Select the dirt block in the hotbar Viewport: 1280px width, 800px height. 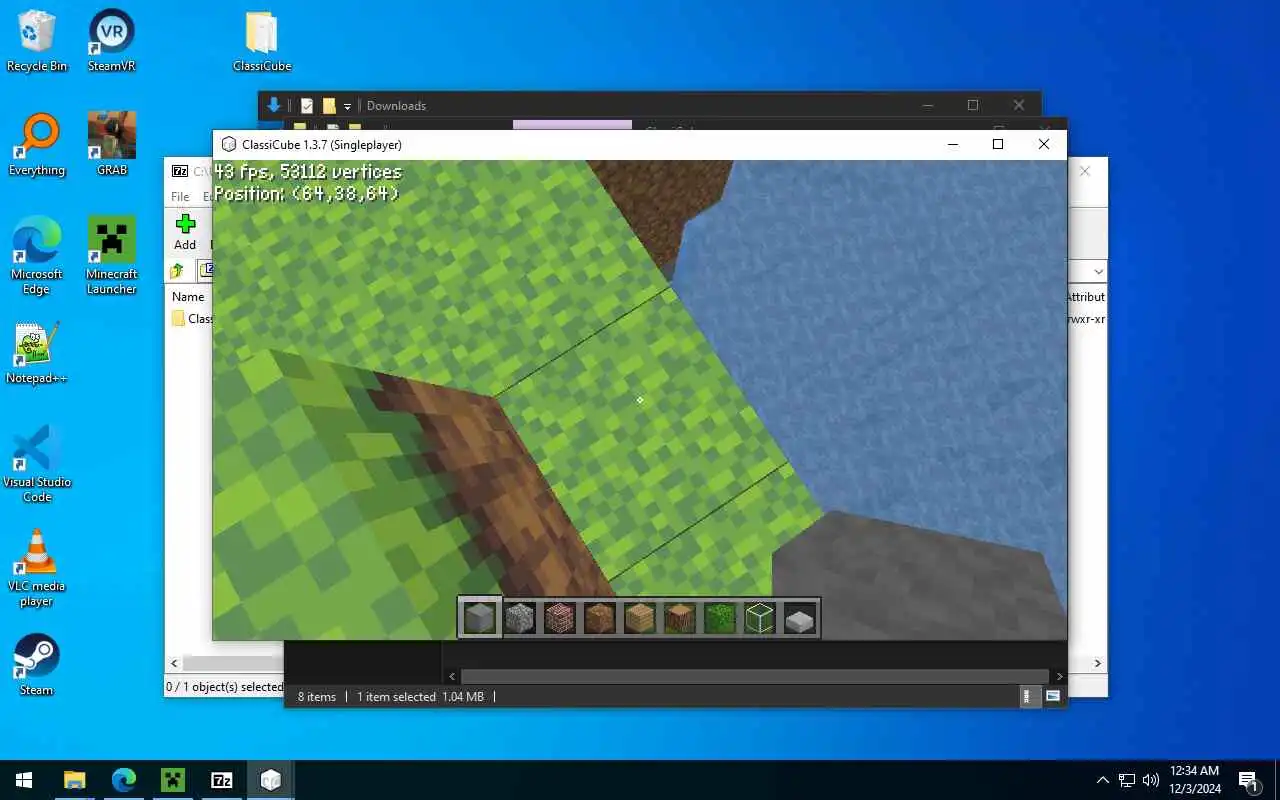[600, 618]
